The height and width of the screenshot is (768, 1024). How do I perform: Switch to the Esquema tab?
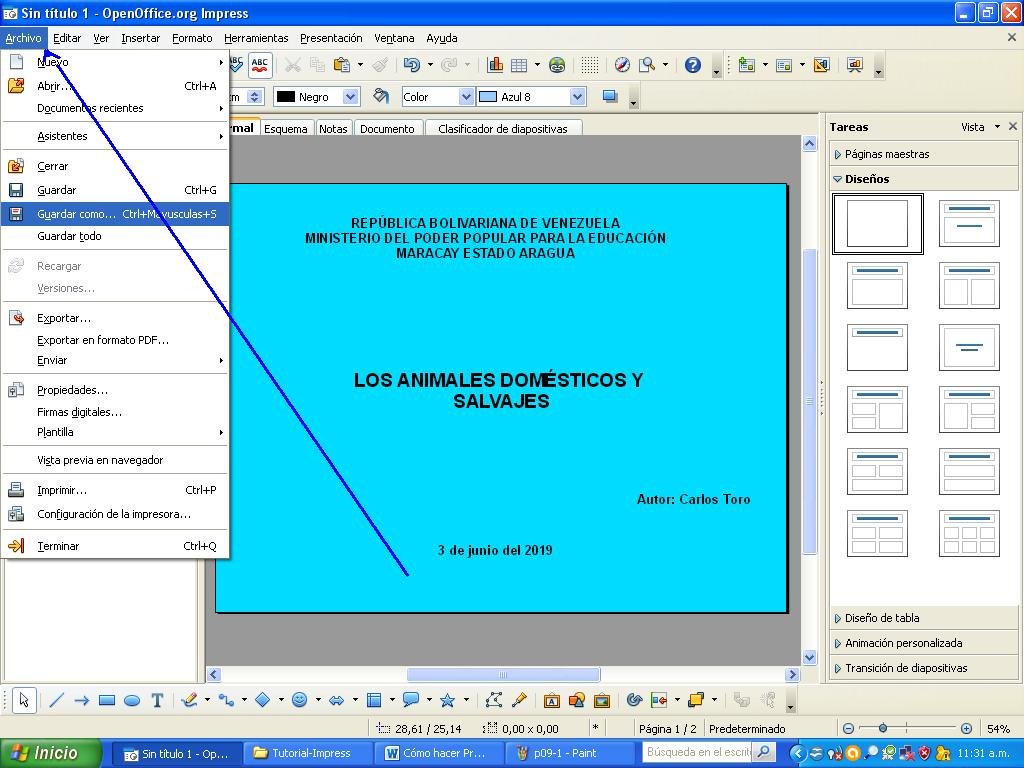tap(285, 129)
